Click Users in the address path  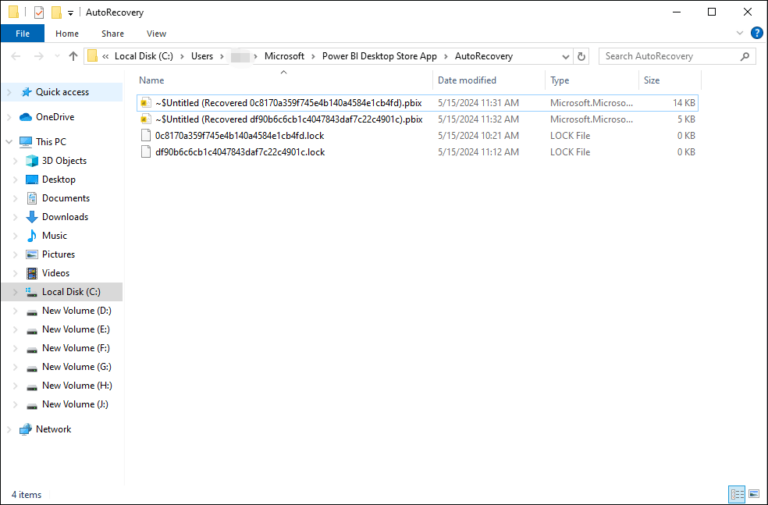[202, 56]
